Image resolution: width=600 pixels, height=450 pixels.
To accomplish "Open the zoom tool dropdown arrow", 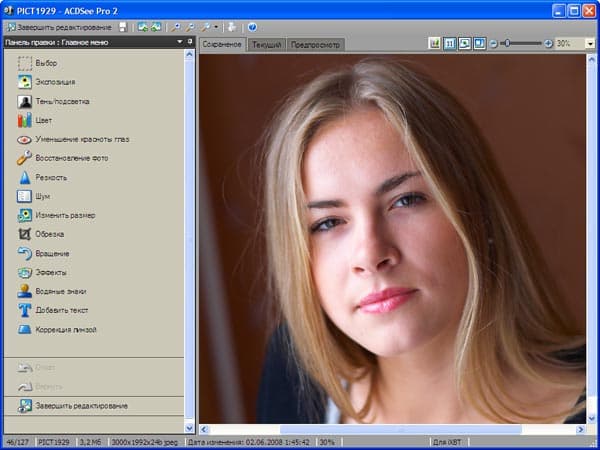I will [216, 27].
